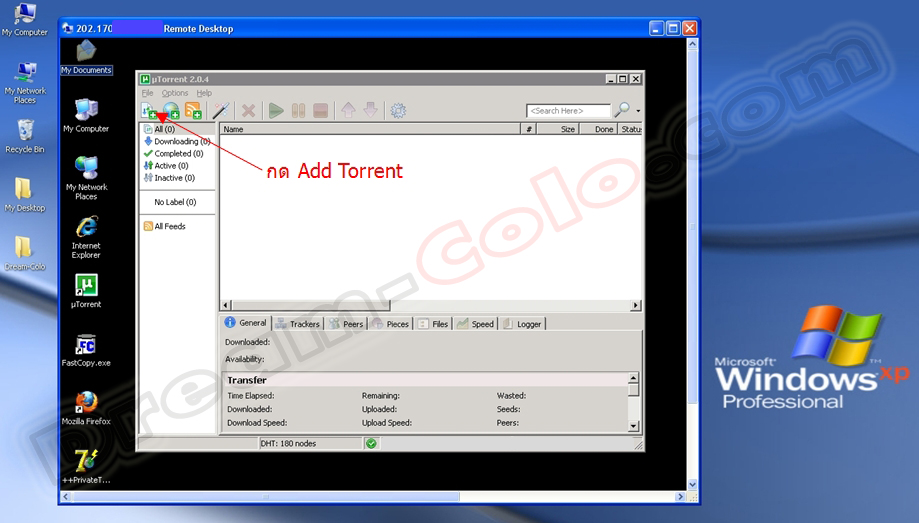Screen dimensions: 919x523
Task: Open the File menu in µTorrent
Action: [x=147, y=93]
